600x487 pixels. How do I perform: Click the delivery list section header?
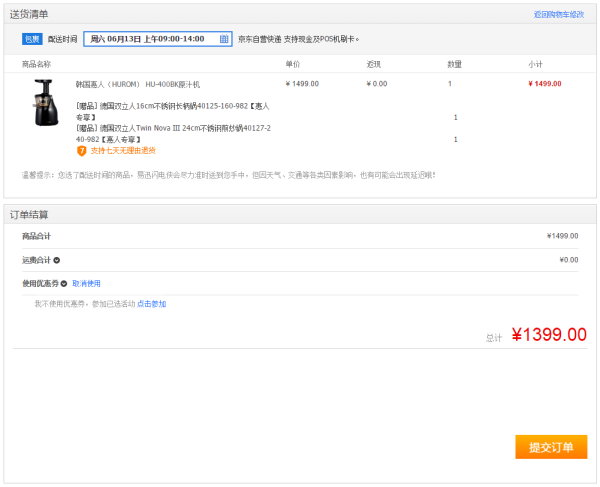pyautogui.click(x=29, y=15)
